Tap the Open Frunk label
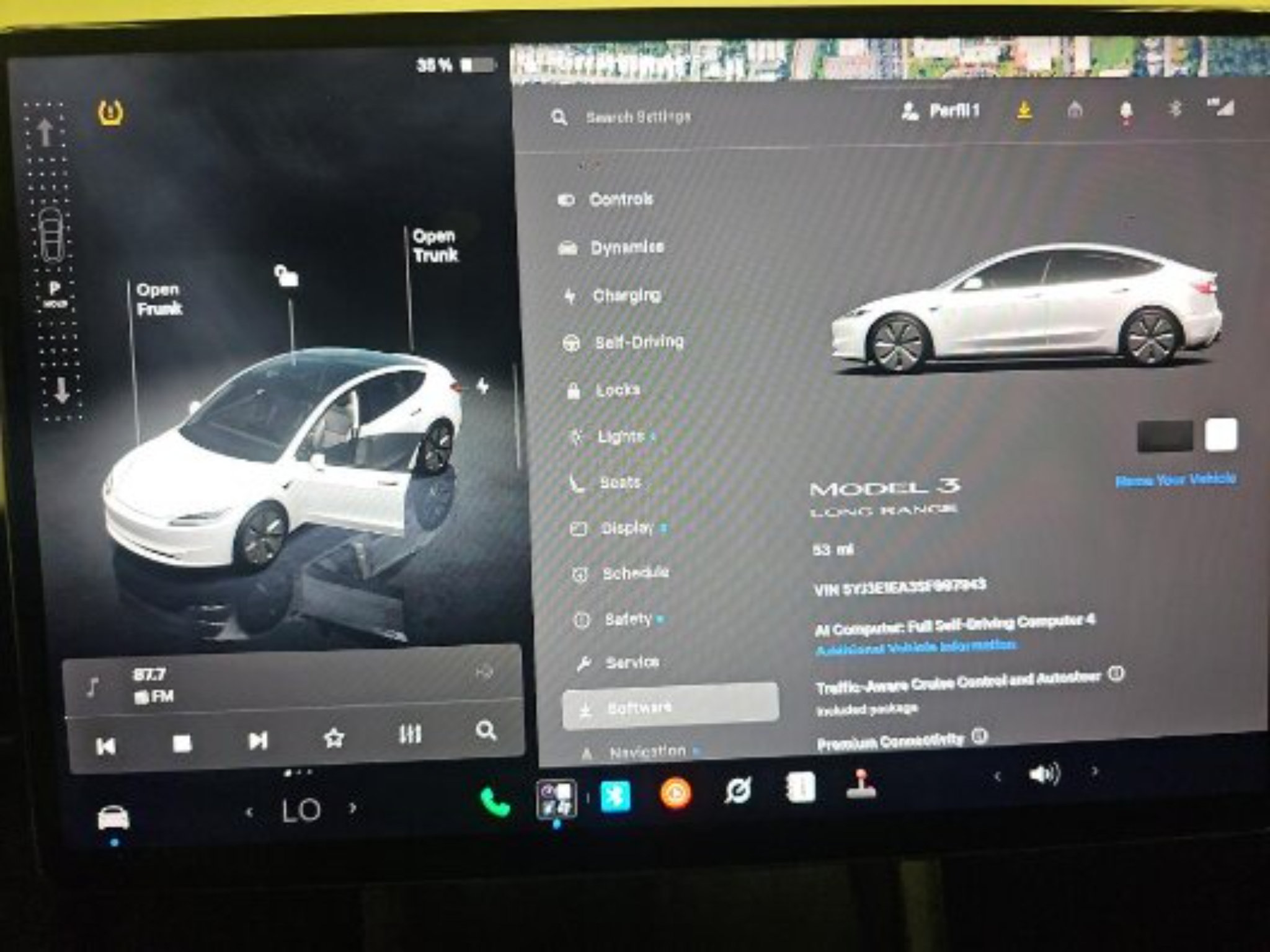This screenshot has width=1270, height=952. tap(159, 299)
